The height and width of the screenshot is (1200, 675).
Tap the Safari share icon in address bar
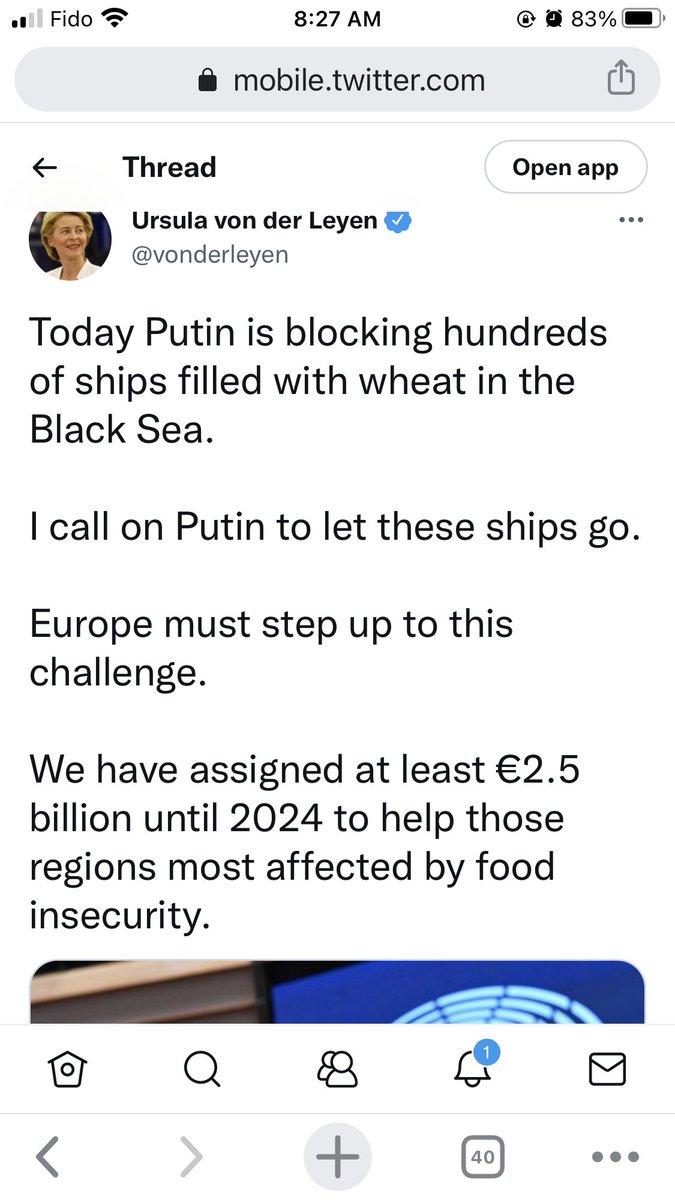coord(621,79)
